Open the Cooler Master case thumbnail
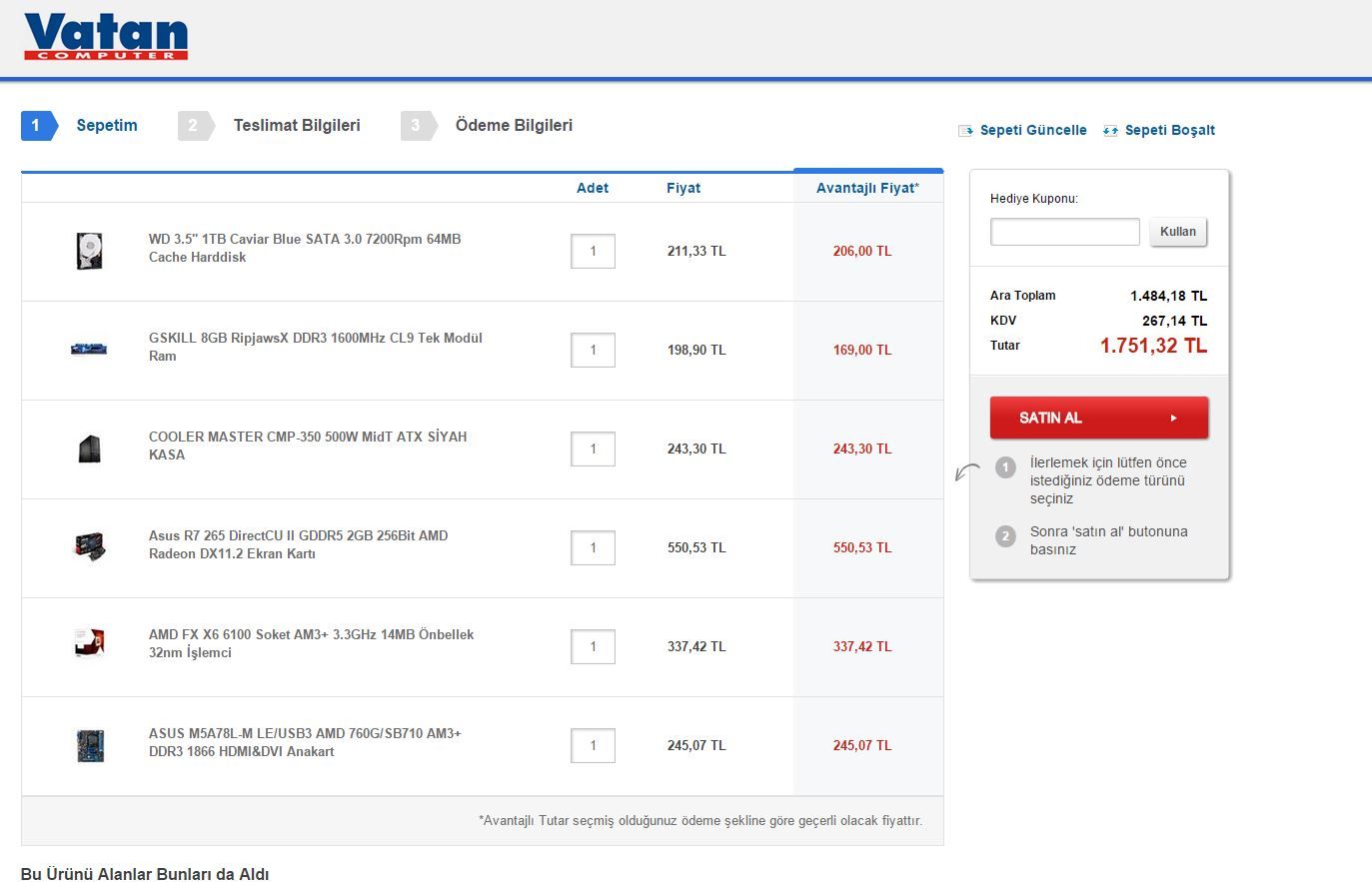This screenshot has height=882, width=1372. pos(89,448)
